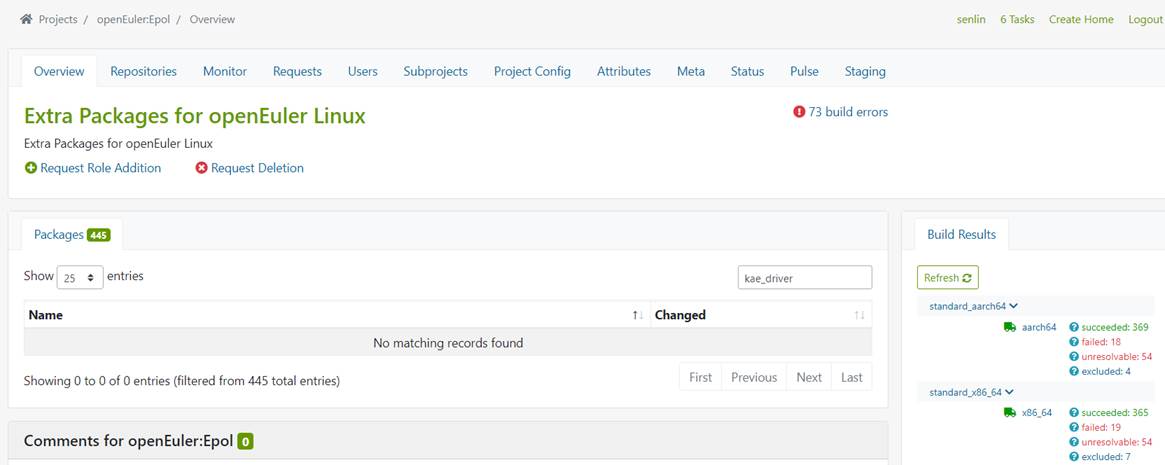Expand the standard_x86_64 repository chevron

1010,392
